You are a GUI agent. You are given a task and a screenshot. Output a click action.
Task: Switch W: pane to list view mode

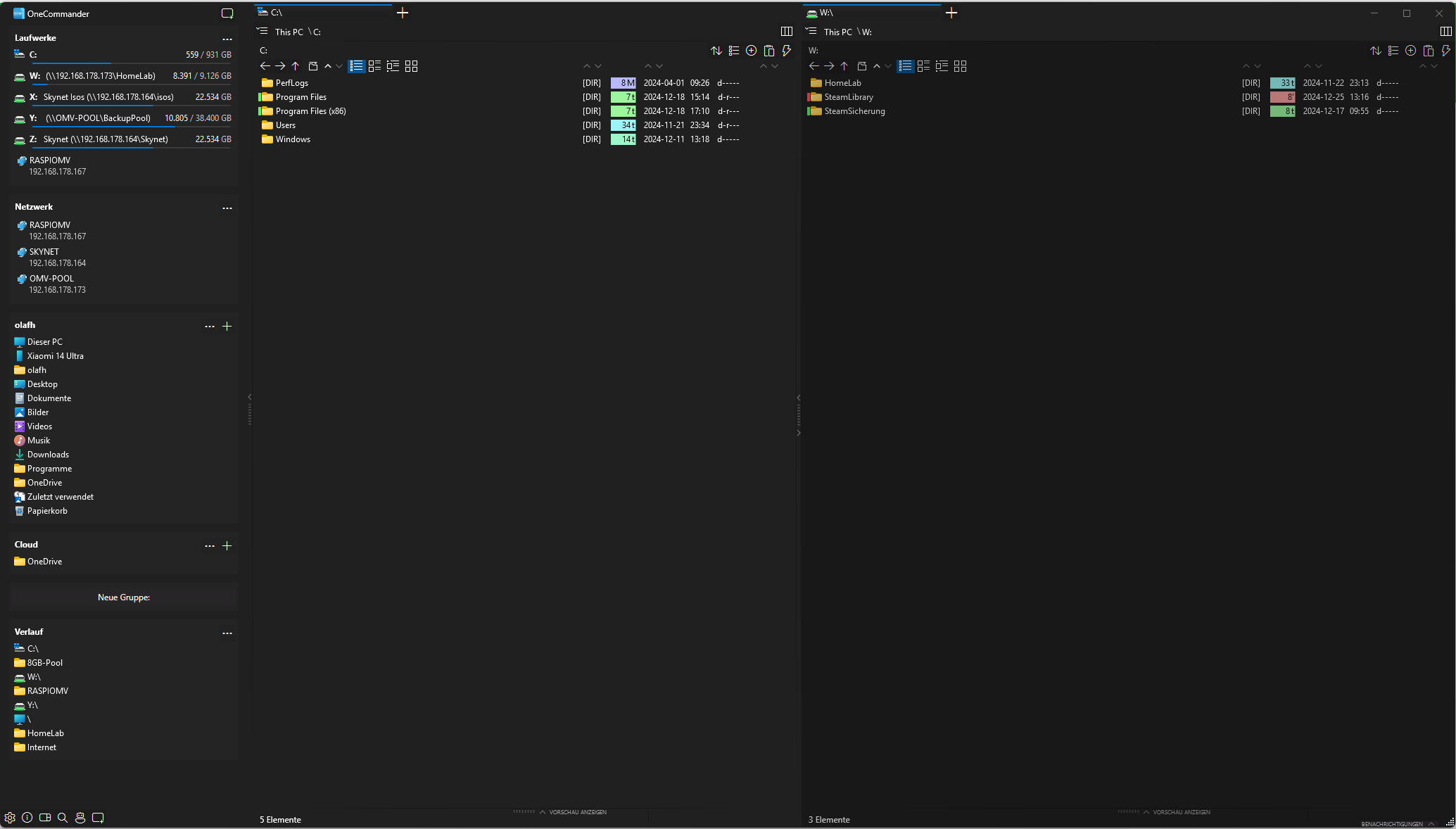[906, 66]
